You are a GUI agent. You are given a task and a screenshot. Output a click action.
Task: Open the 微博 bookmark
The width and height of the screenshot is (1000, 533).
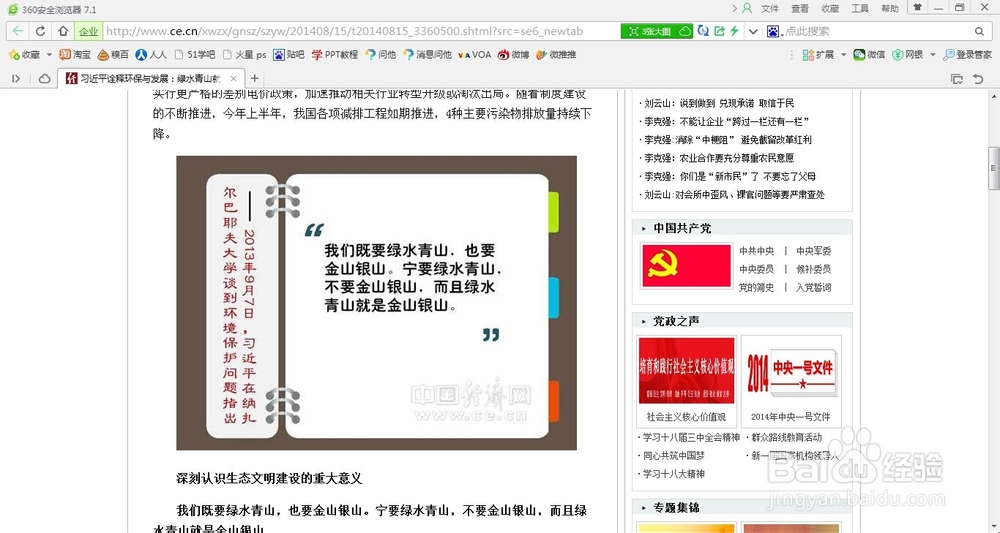[513, 55]
